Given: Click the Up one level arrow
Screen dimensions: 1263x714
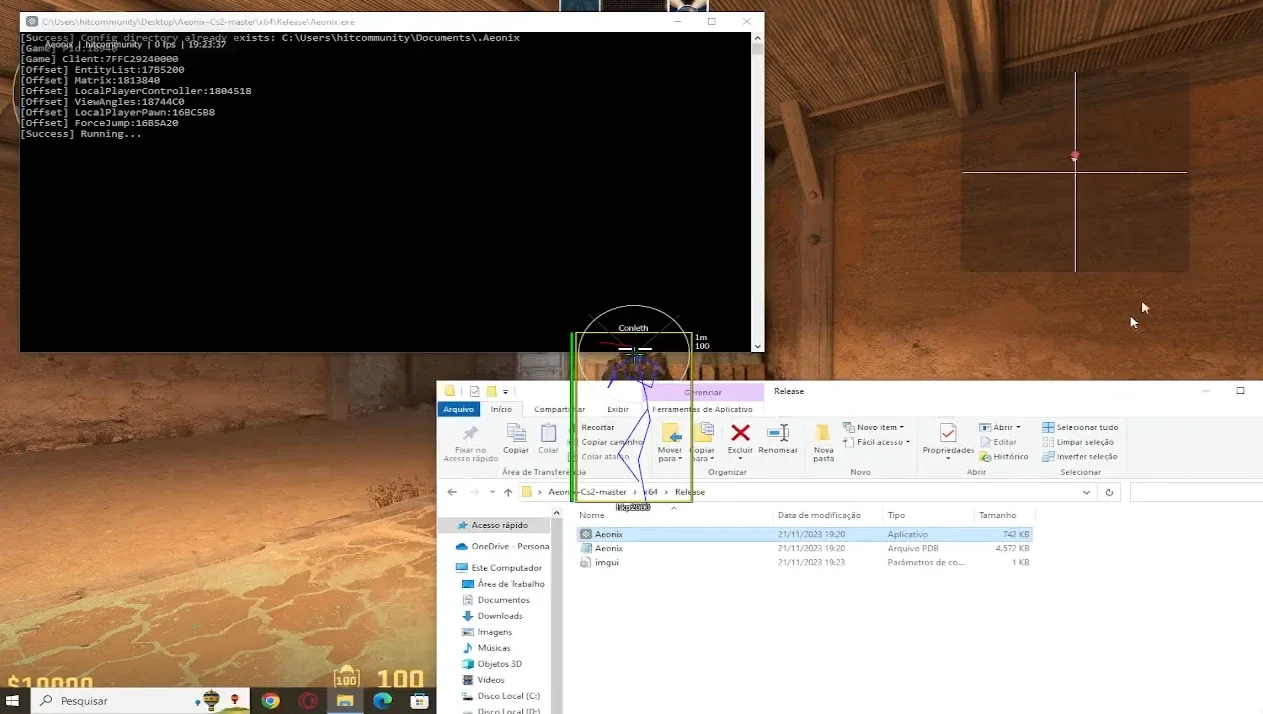Looking at the screenshot, I should tap(508, 492).
